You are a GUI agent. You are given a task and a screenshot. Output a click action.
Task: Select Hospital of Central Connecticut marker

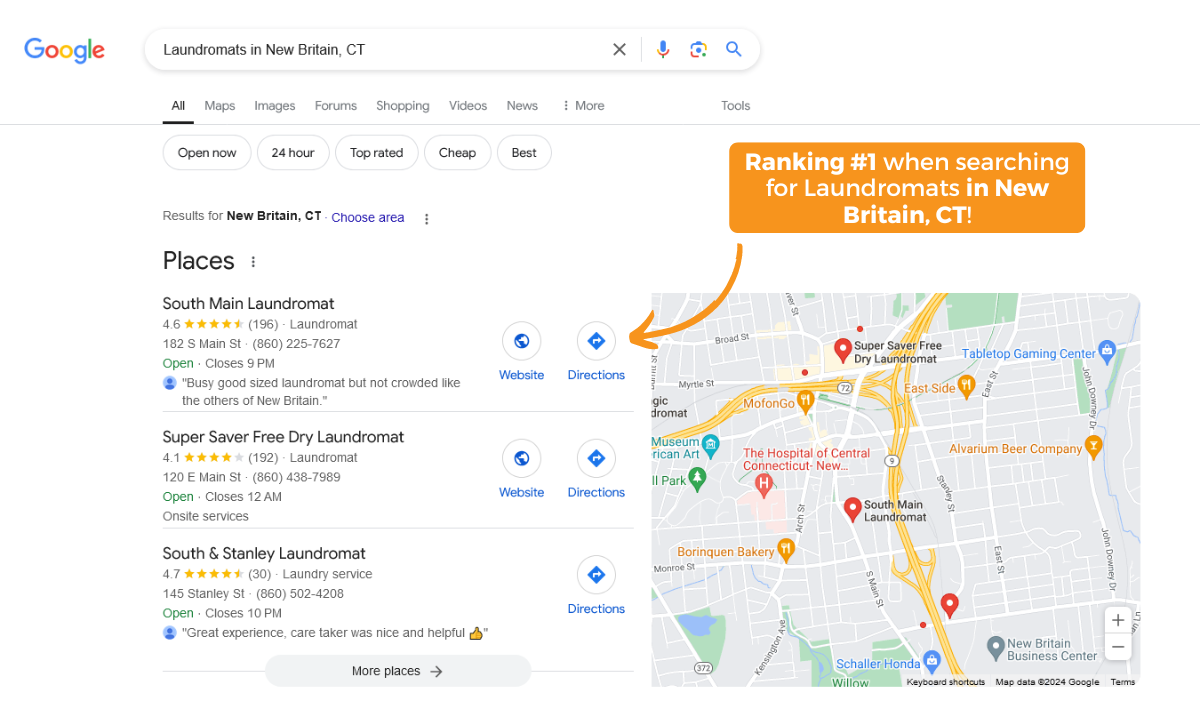point(765,486)
